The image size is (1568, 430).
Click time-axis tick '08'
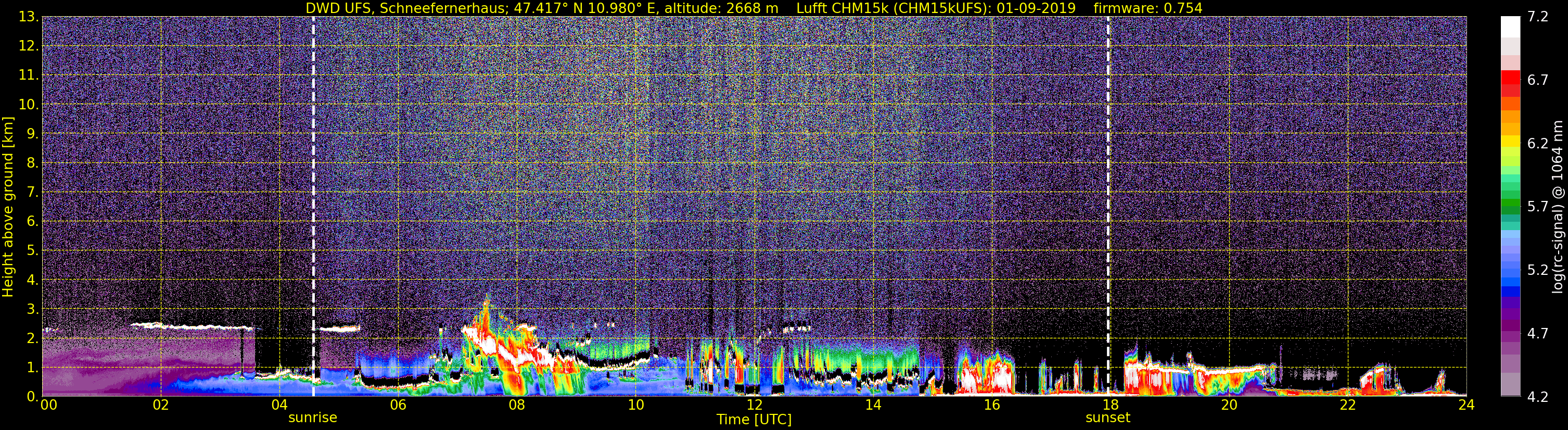(x=516, y=406)
